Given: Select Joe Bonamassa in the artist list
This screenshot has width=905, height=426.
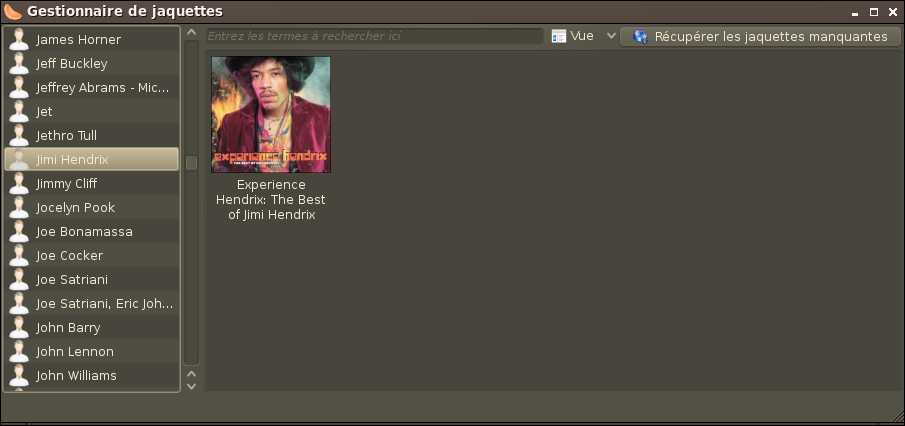Looking at the screenshot, I should 84,232.
